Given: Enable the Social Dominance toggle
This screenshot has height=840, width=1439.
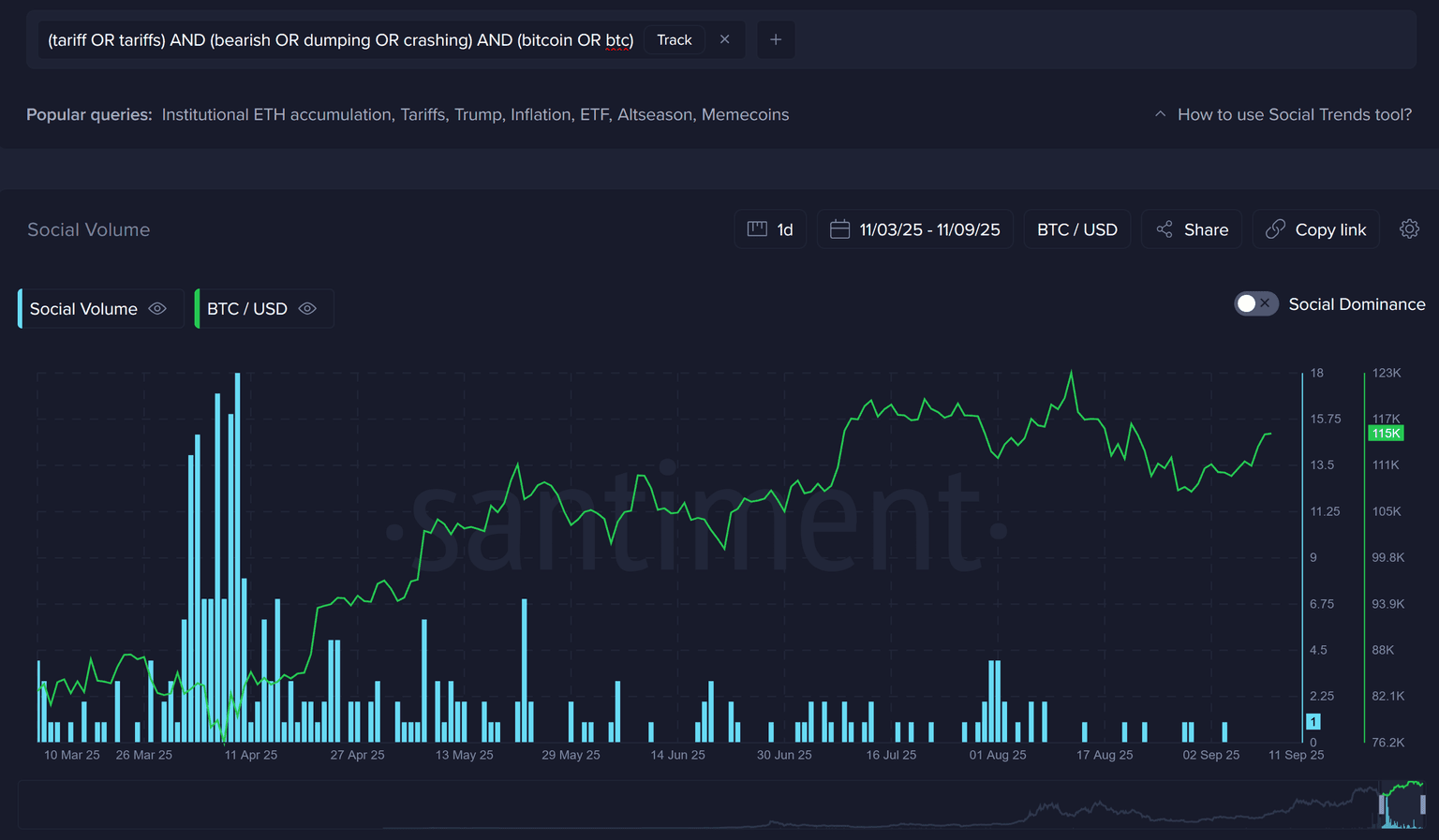Looking at the screenshot, I should pos(1255,304).
